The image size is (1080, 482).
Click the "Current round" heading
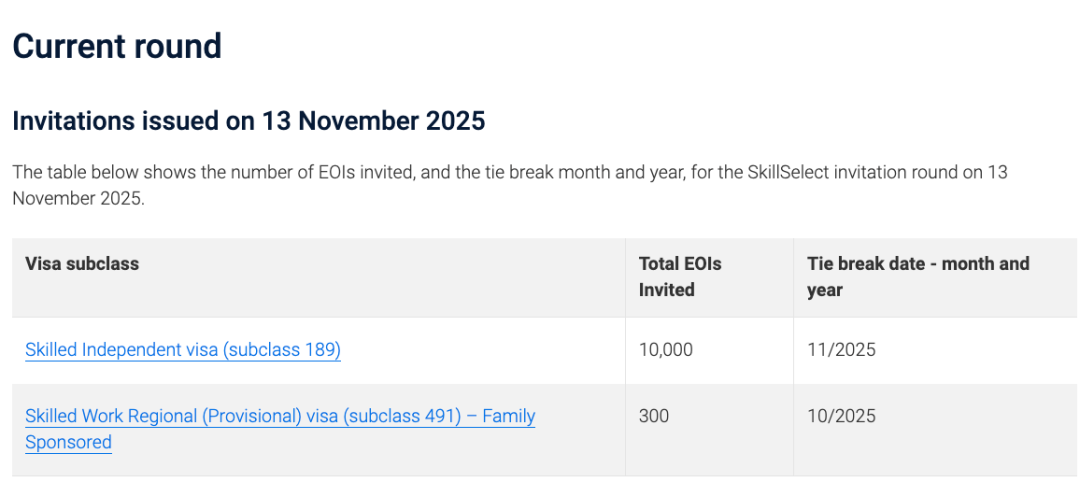coord(117,46)
